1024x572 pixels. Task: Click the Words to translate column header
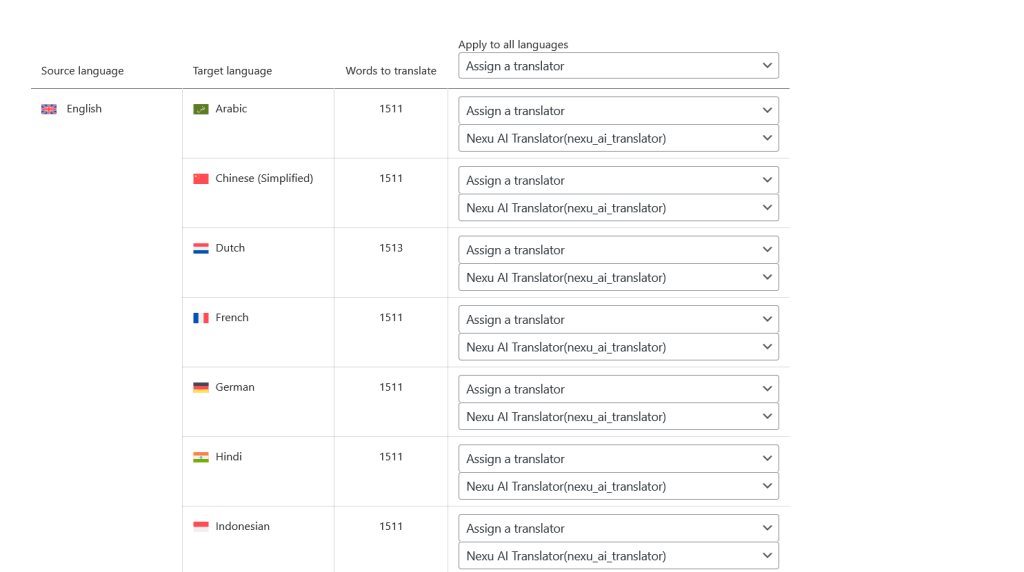pyautogui.click(x=391, y=71)
